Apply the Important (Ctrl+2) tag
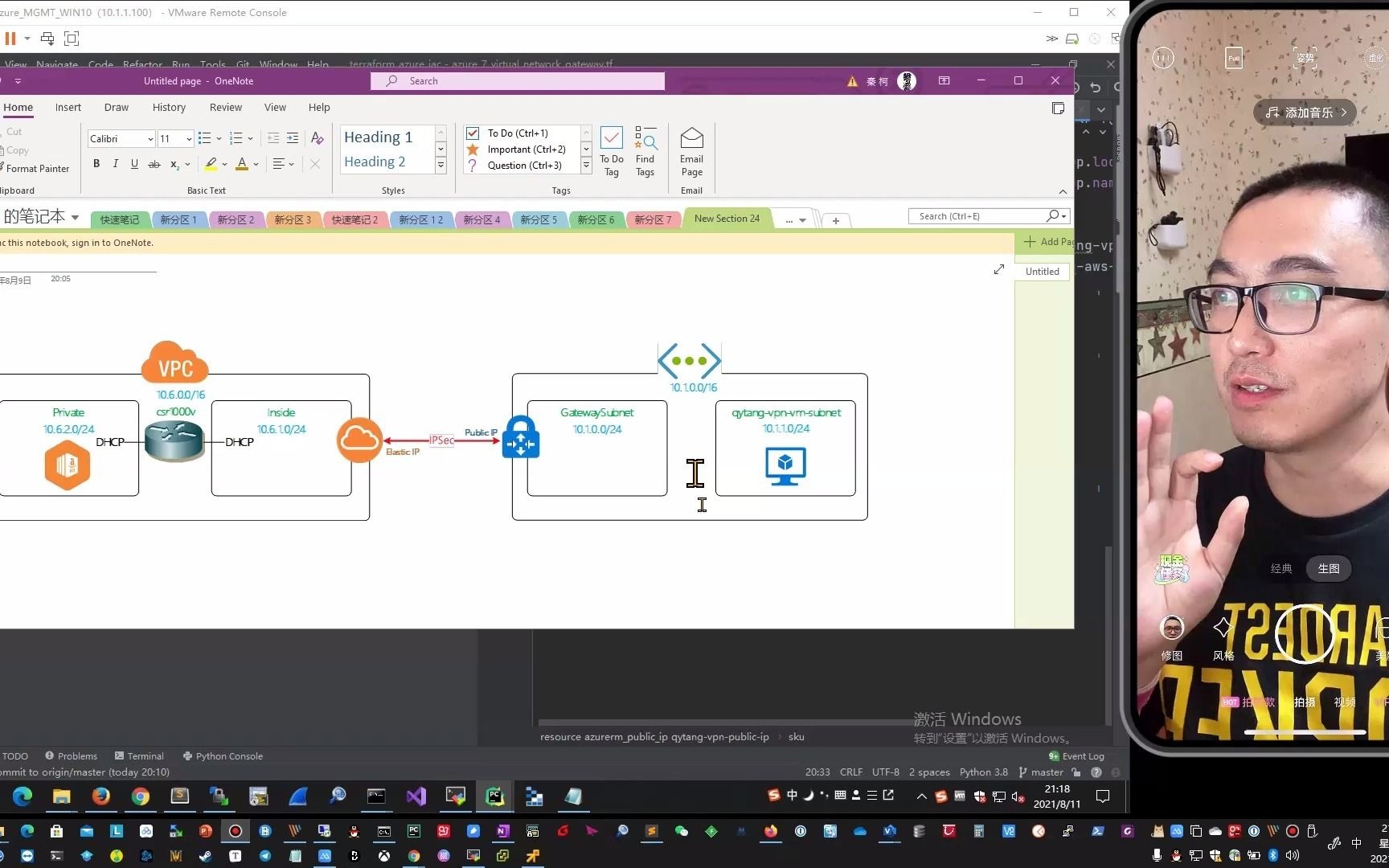Viewport: 1389px width, 868px height. [517, 149]
